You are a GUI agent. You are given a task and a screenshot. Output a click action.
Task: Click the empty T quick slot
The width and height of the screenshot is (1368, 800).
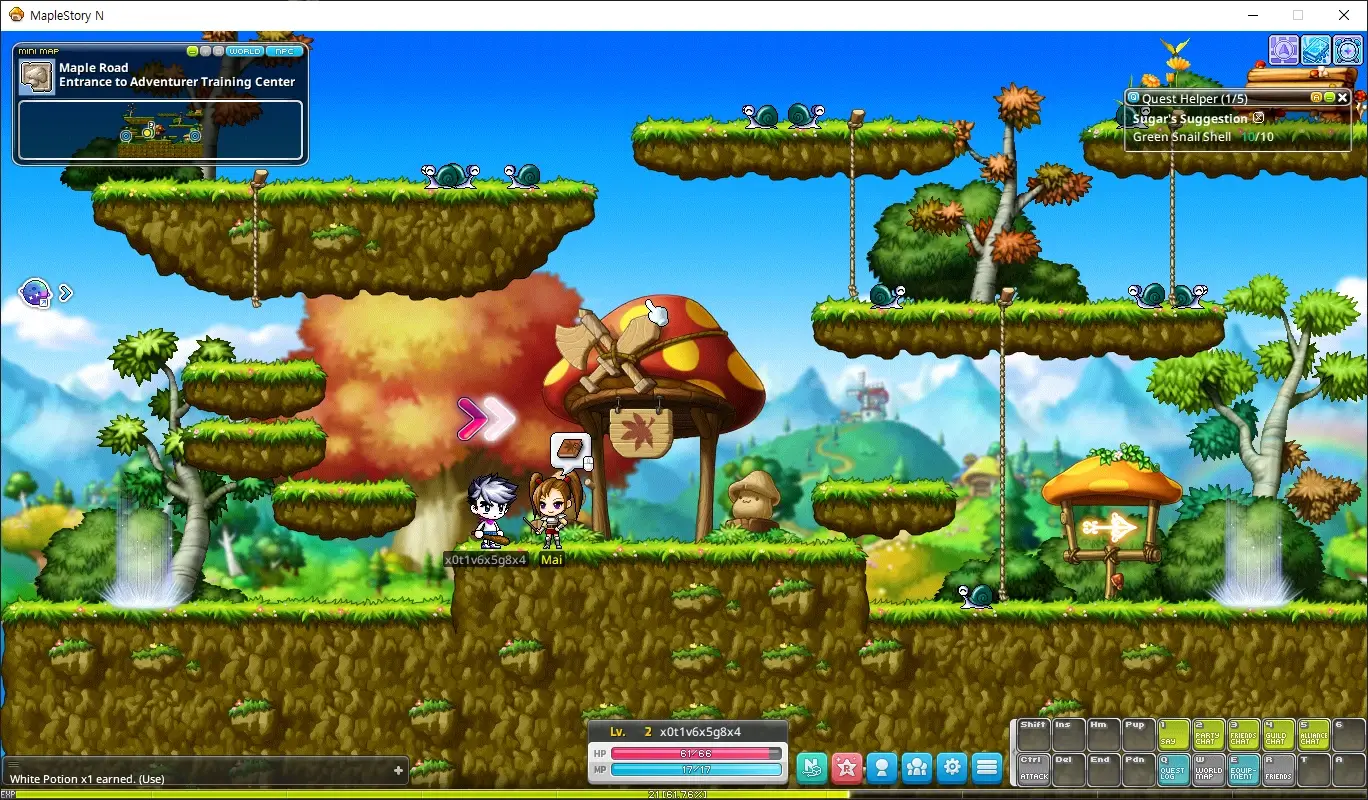pos(1314,769)
